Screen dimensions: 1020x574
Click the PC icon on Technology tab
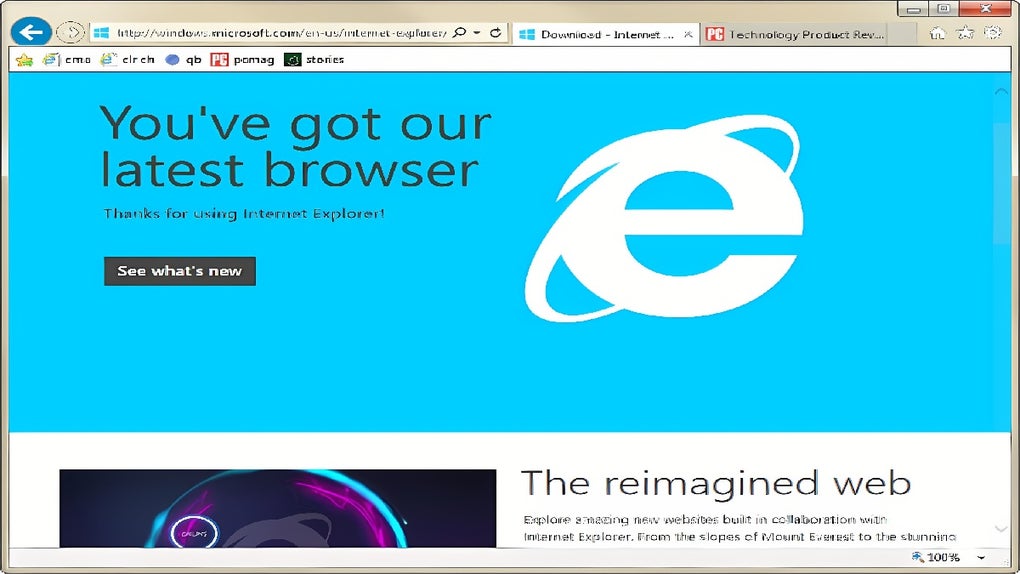click(715, 34)
